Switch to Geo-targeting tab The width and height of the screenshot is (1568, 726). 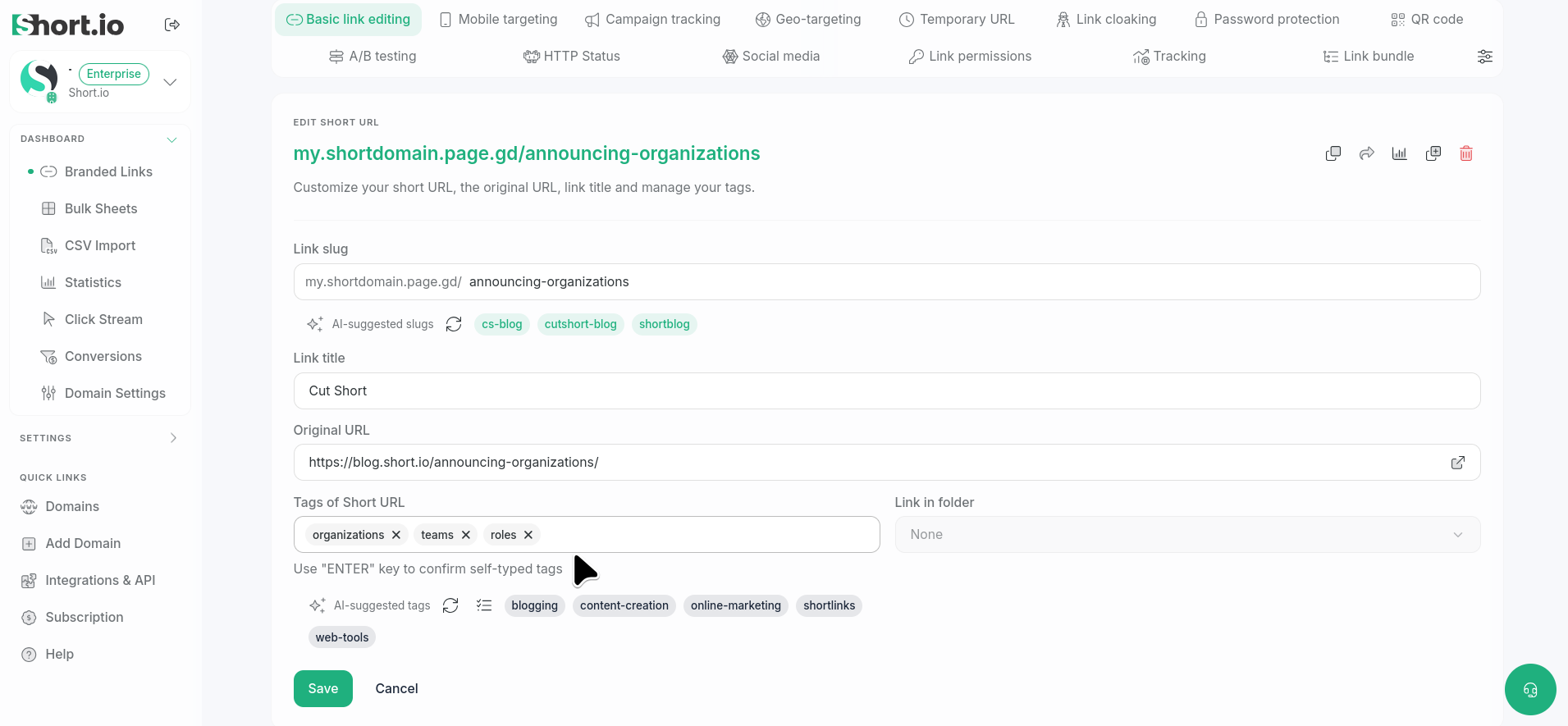pyautogui.click(x=808, y=20)
